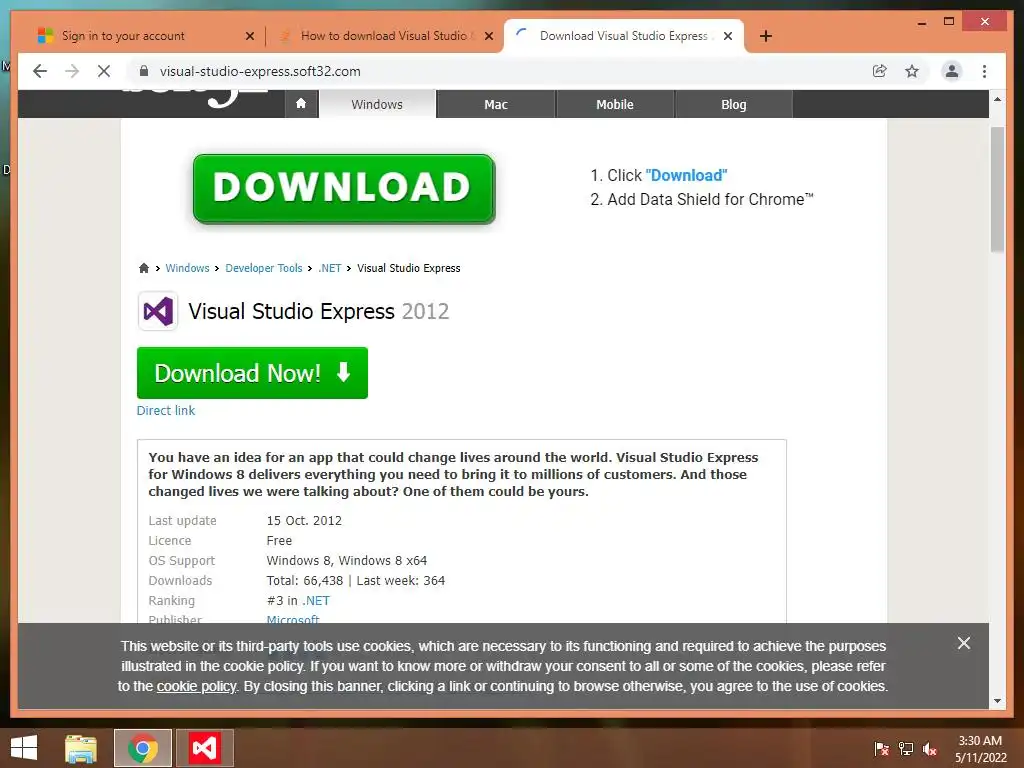Click the blue "Download" text link
The width and height of the screenshot is (1024, 768).
[686, 175]
